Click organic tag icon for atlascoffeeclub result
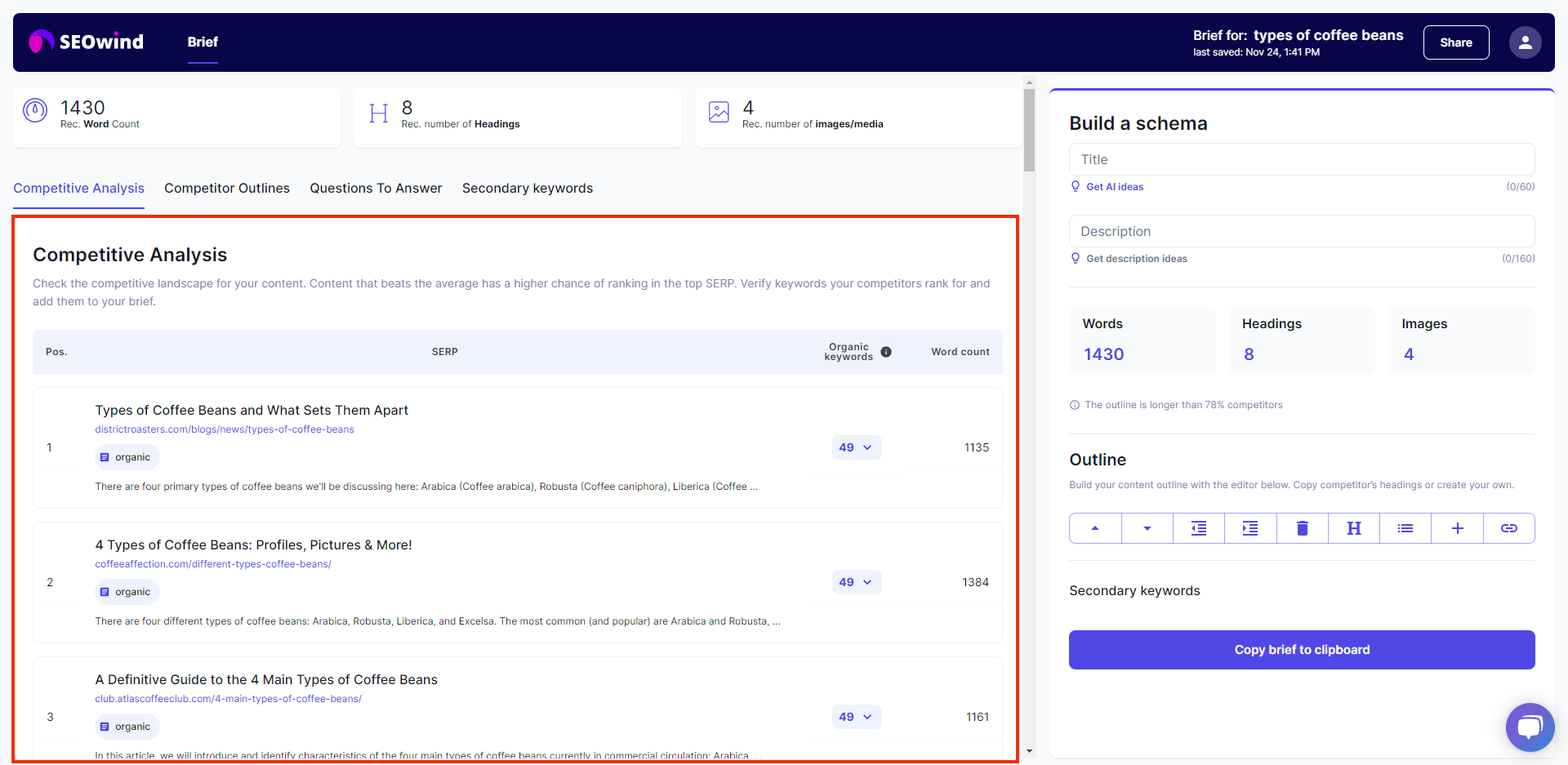 pos(105,727)
